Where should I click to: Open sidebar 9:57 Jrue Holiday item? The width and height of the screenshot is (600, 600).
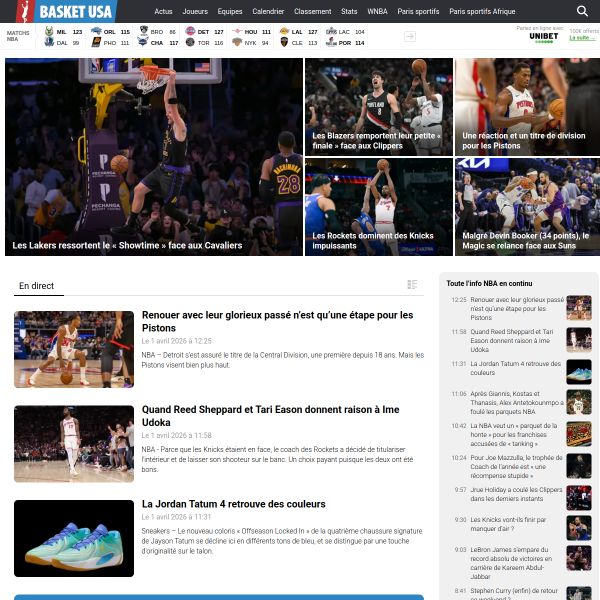[516, 494]
